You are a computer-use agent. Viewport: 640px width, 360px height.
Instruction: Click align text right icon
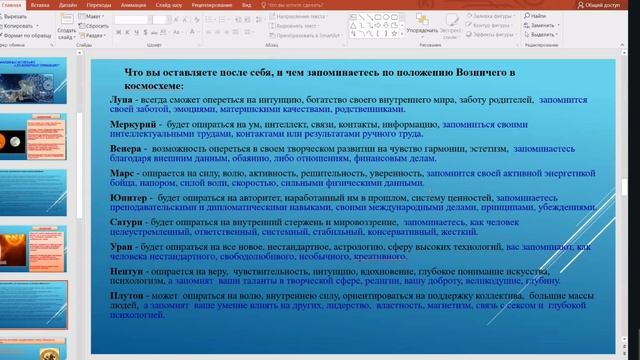227,32
